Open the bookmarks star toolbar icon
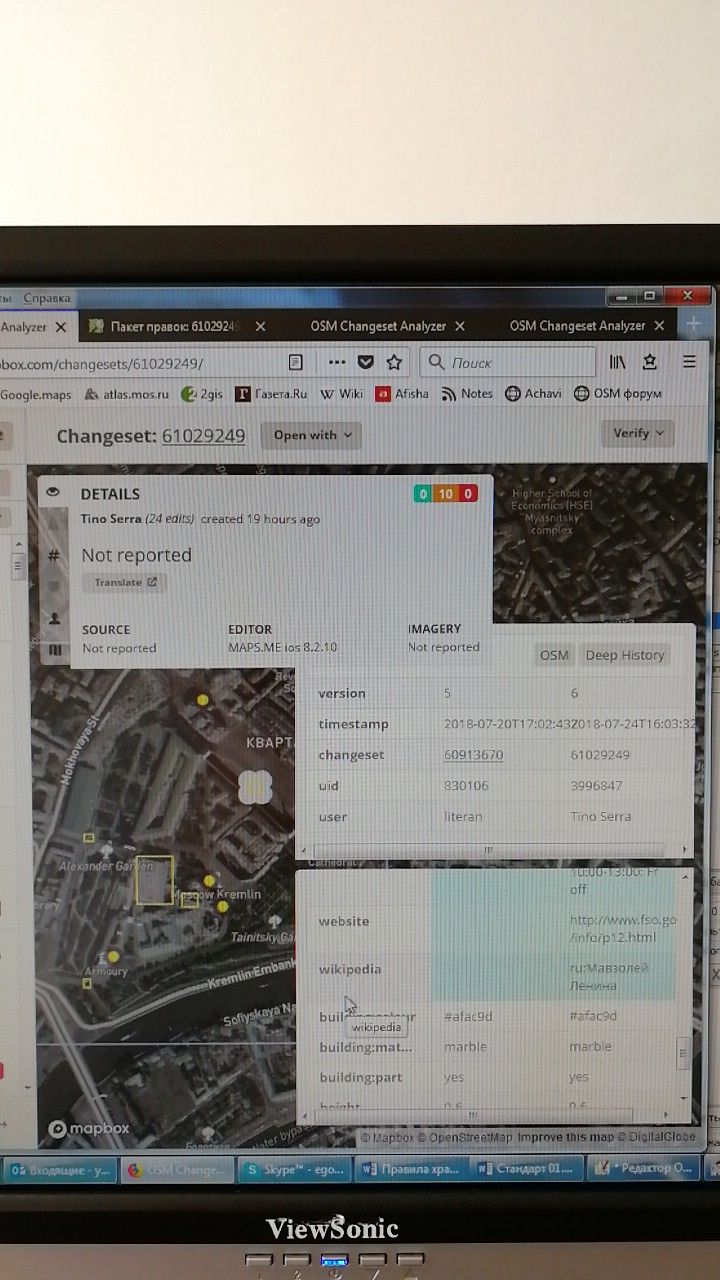720x1280 pixels. pyautogui.click(x=650, y=362)
